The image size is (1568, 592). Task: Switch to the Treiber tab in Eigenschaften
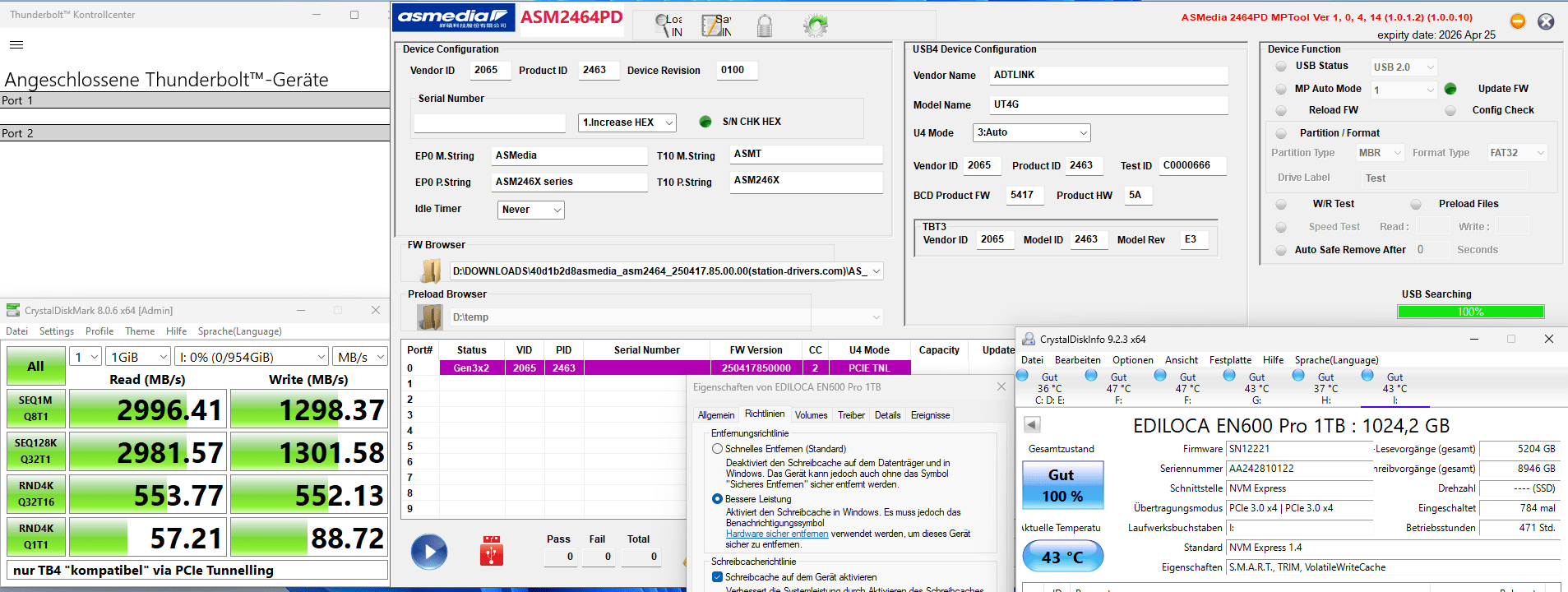(851, 415)
